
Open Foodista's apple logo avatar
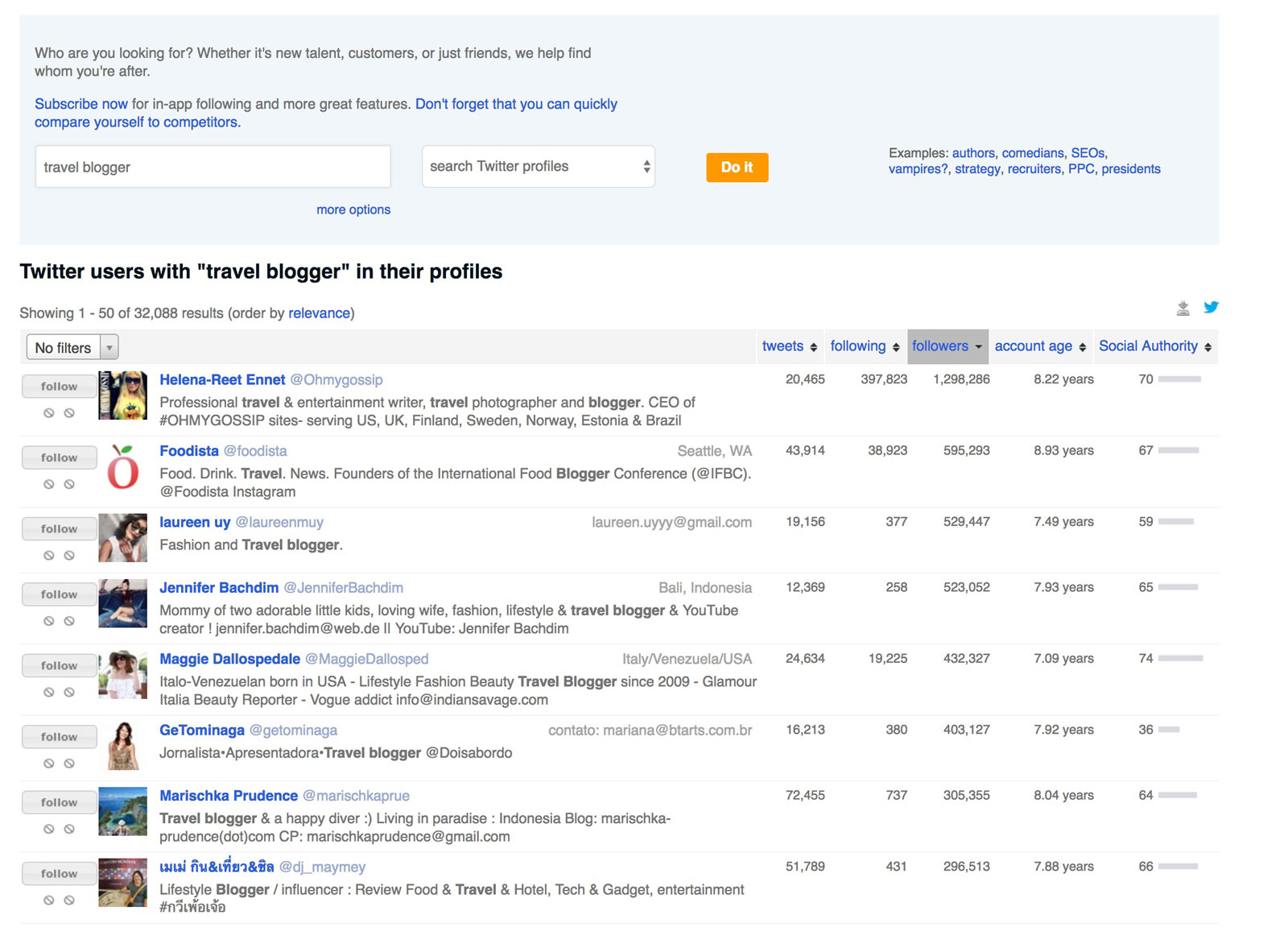click(122, 466)
